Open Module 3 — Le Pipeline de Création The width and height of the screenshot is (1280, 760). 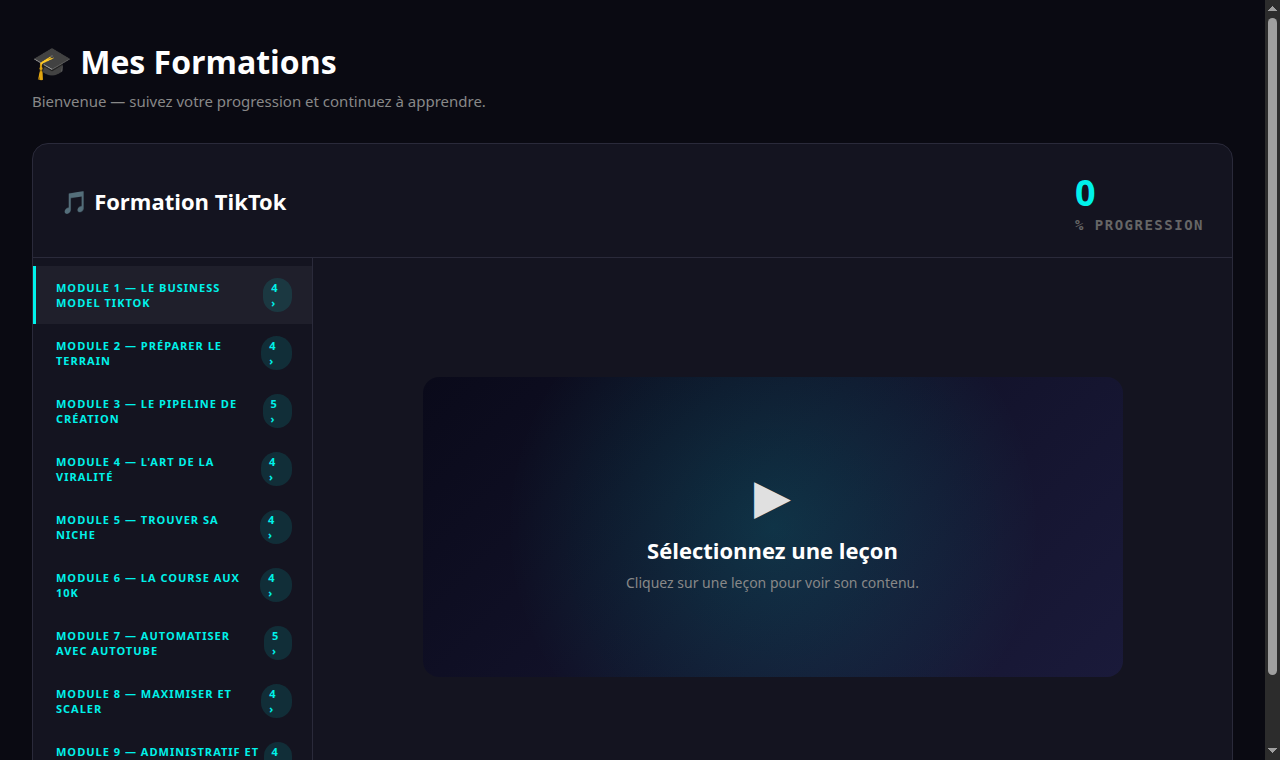[x=173, y=411]
